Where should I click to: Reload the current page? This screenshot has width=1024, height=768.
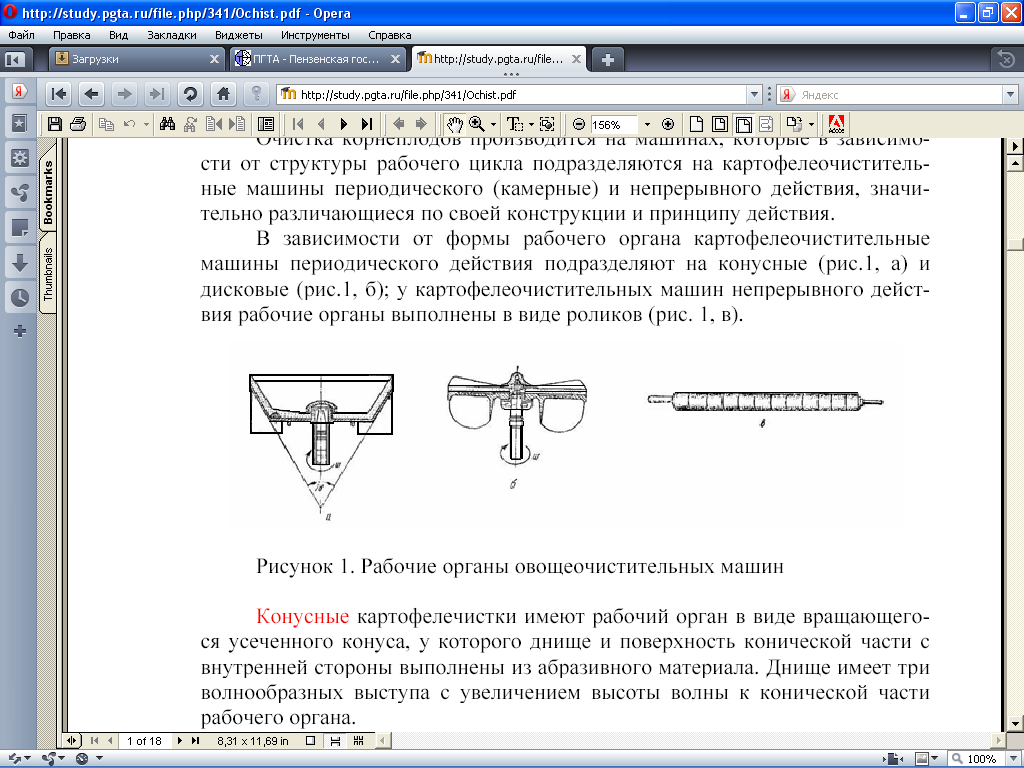[189, 94]
